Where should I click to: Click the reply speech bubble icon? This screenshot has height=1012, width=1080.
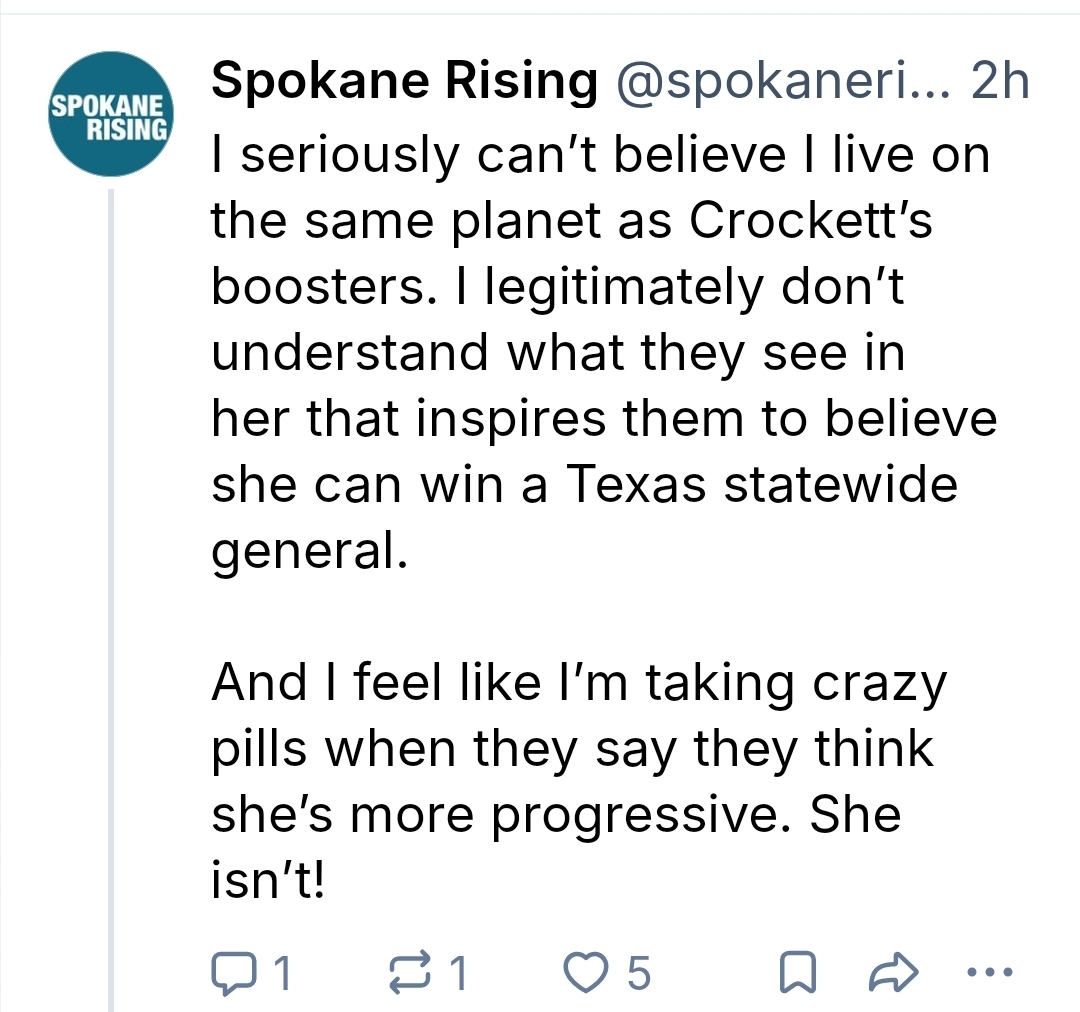(x=234, y=971)
